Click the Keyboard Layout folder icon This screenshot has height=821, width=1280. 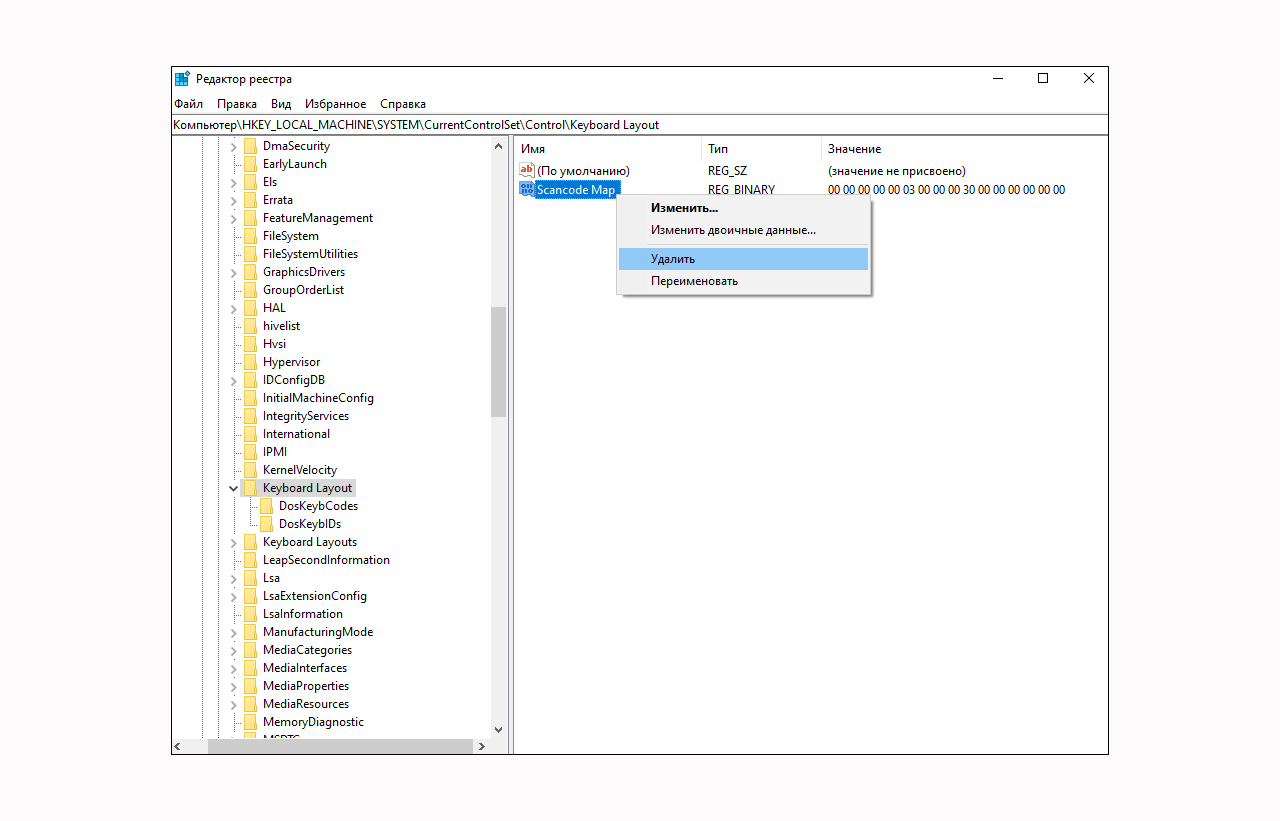point(250,488)
